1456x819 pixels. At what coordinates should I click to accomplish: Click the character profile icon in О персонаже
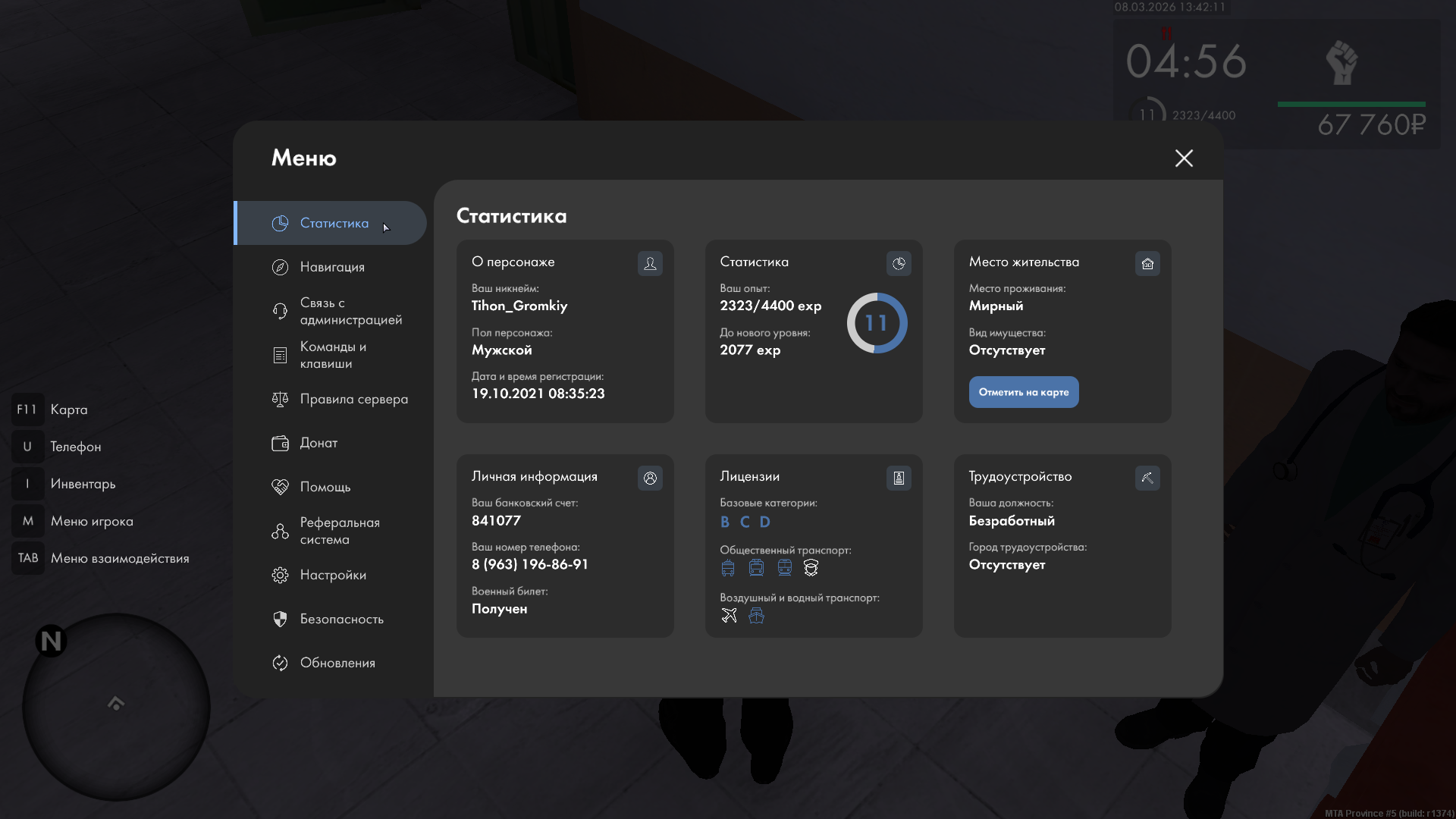click(x=650, y=263)
